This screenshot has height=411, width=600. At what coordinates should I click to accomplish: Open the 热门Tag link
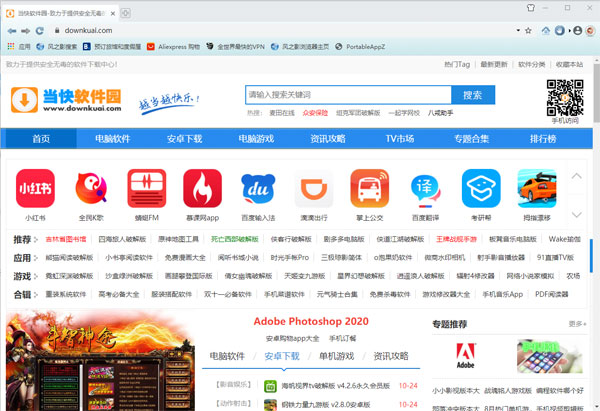coord(457,64)
